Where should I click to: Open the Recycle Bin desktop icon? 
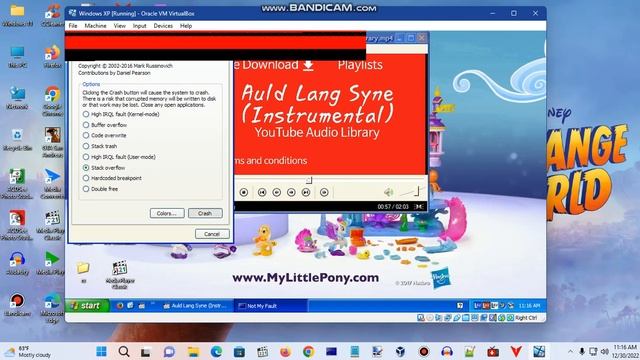[x=18, y=140]
